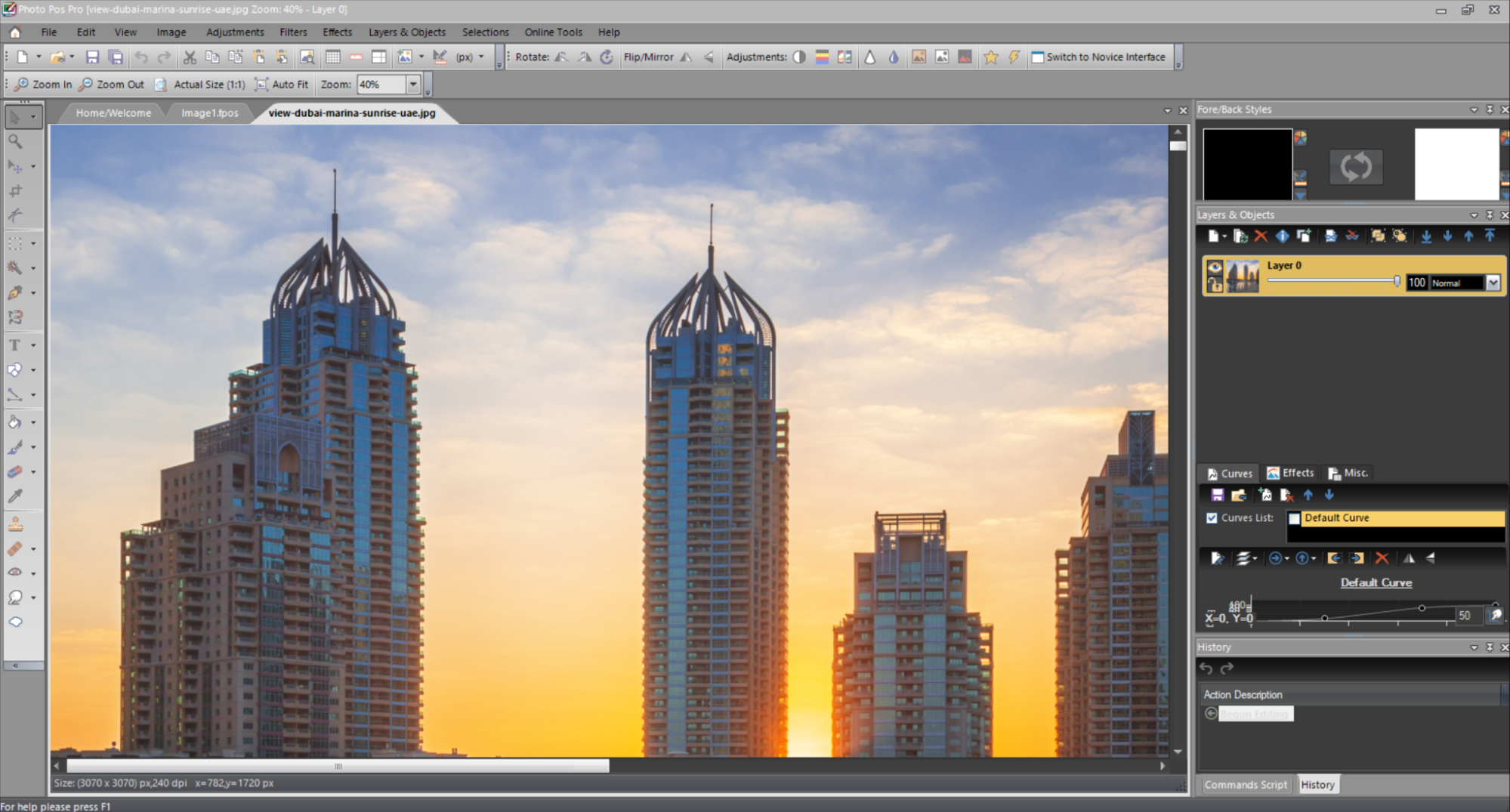Click the Cut scissors icon
The width and height of the screenshot is (1510, 812).
click(x=190, y=57)
